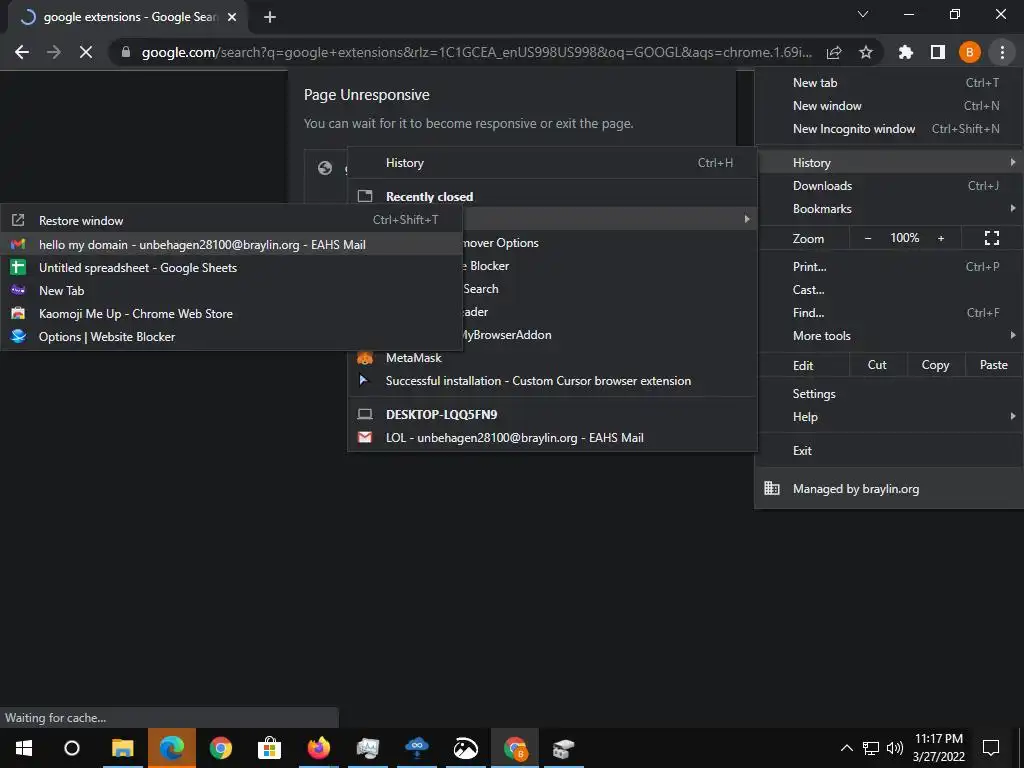Click the fullscreen icon next to zoom
Viewport: 1024px width, 768px height.
tap(991, 238)
